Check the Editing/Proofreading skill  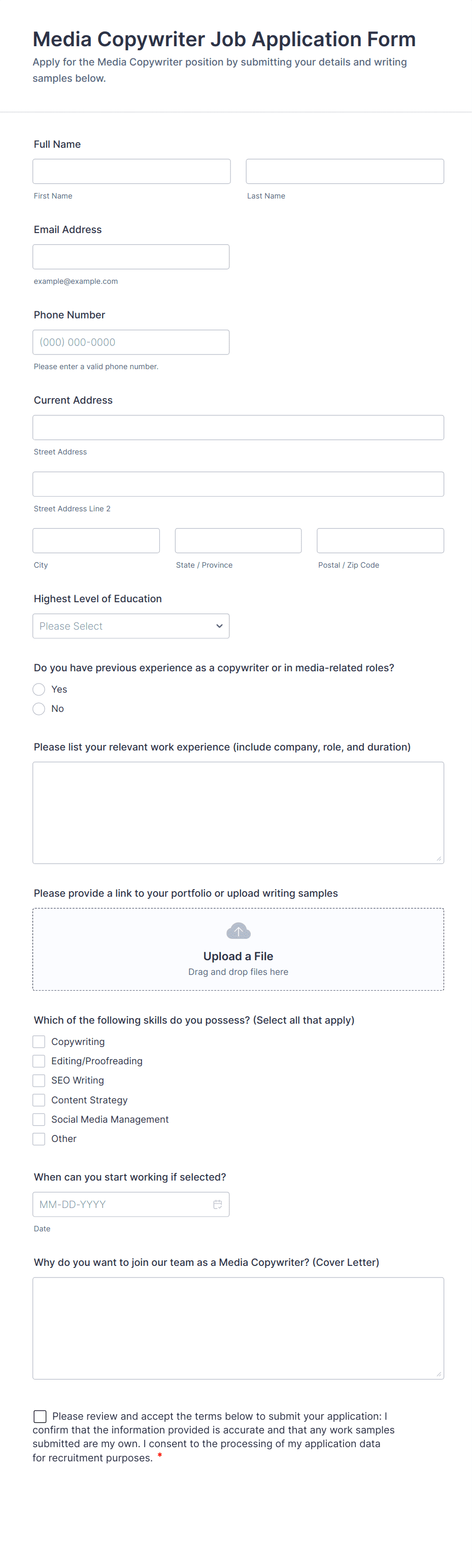pos(39,1061)
